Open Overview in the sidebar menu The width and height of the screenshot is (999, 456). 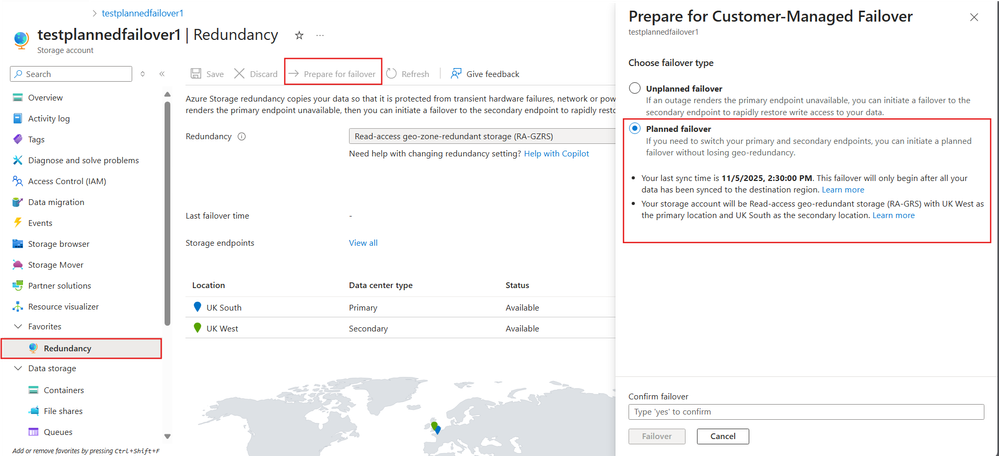click(45, 98)
